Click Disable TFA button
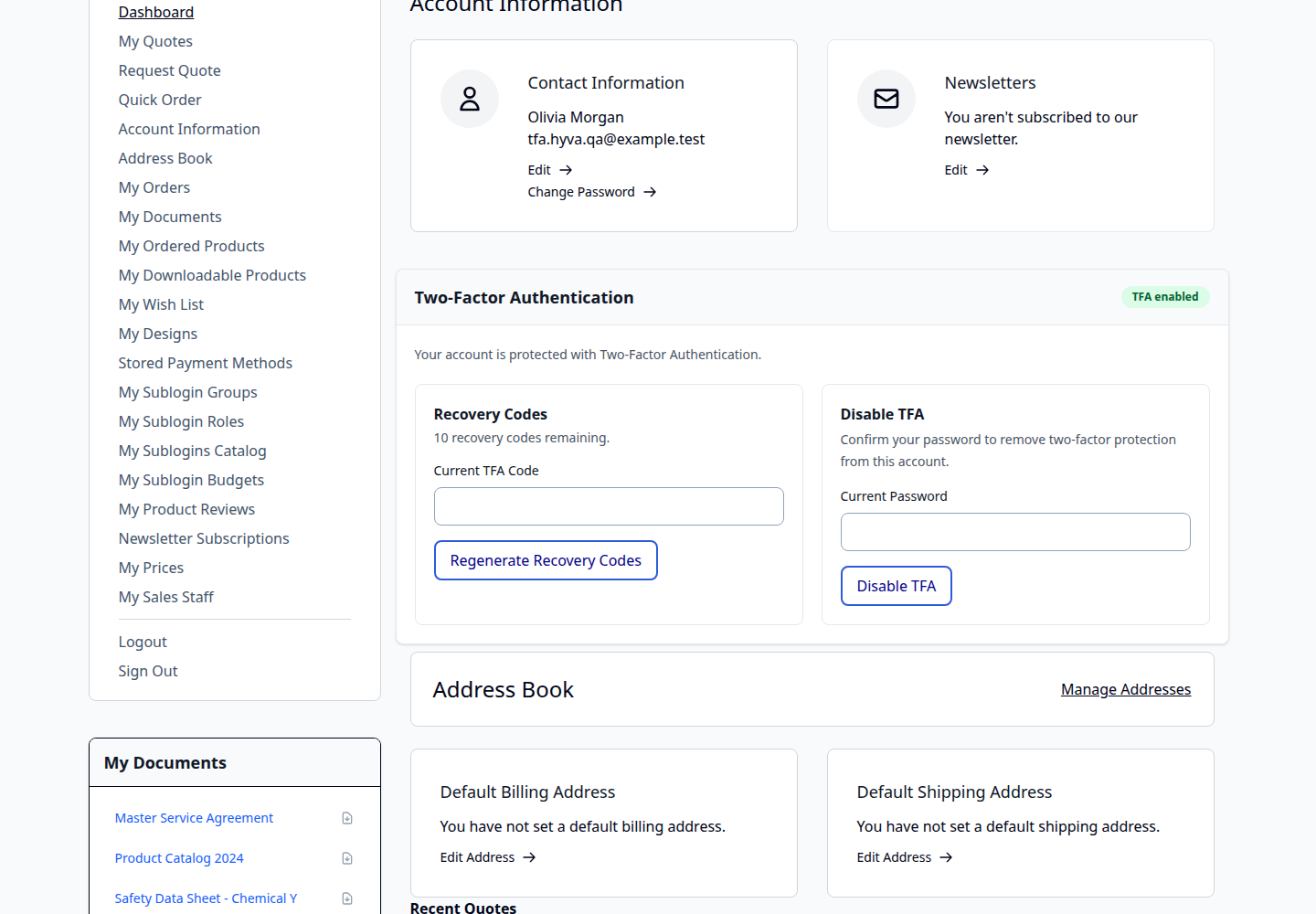Viewport: 1316px width, 914px height. point(897,586)
